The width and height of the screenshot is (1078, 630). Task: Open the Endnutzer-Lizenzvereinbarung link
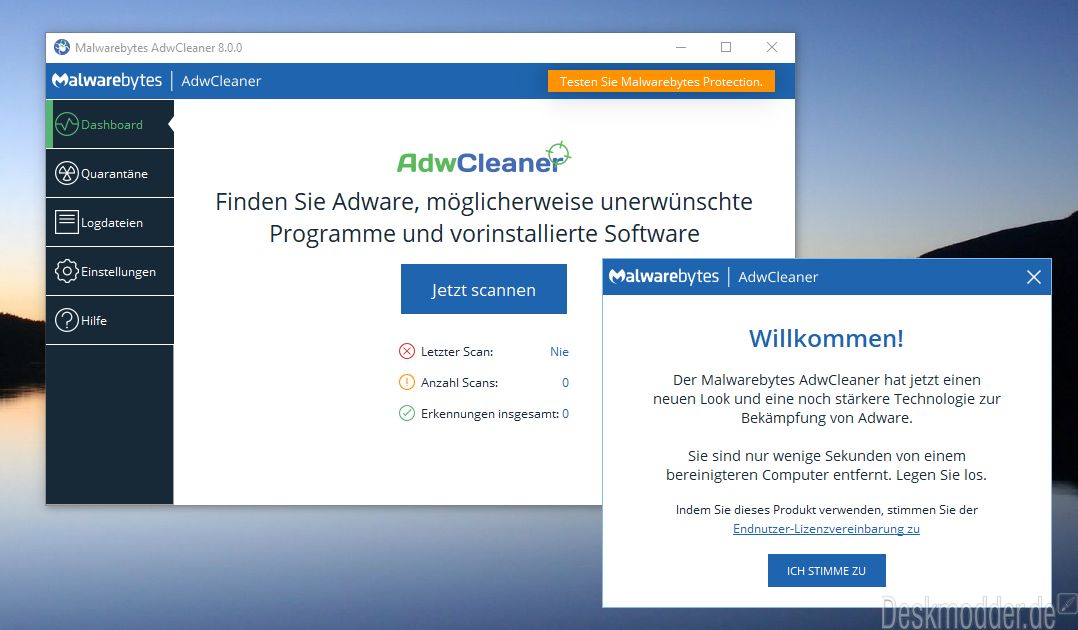826,529
